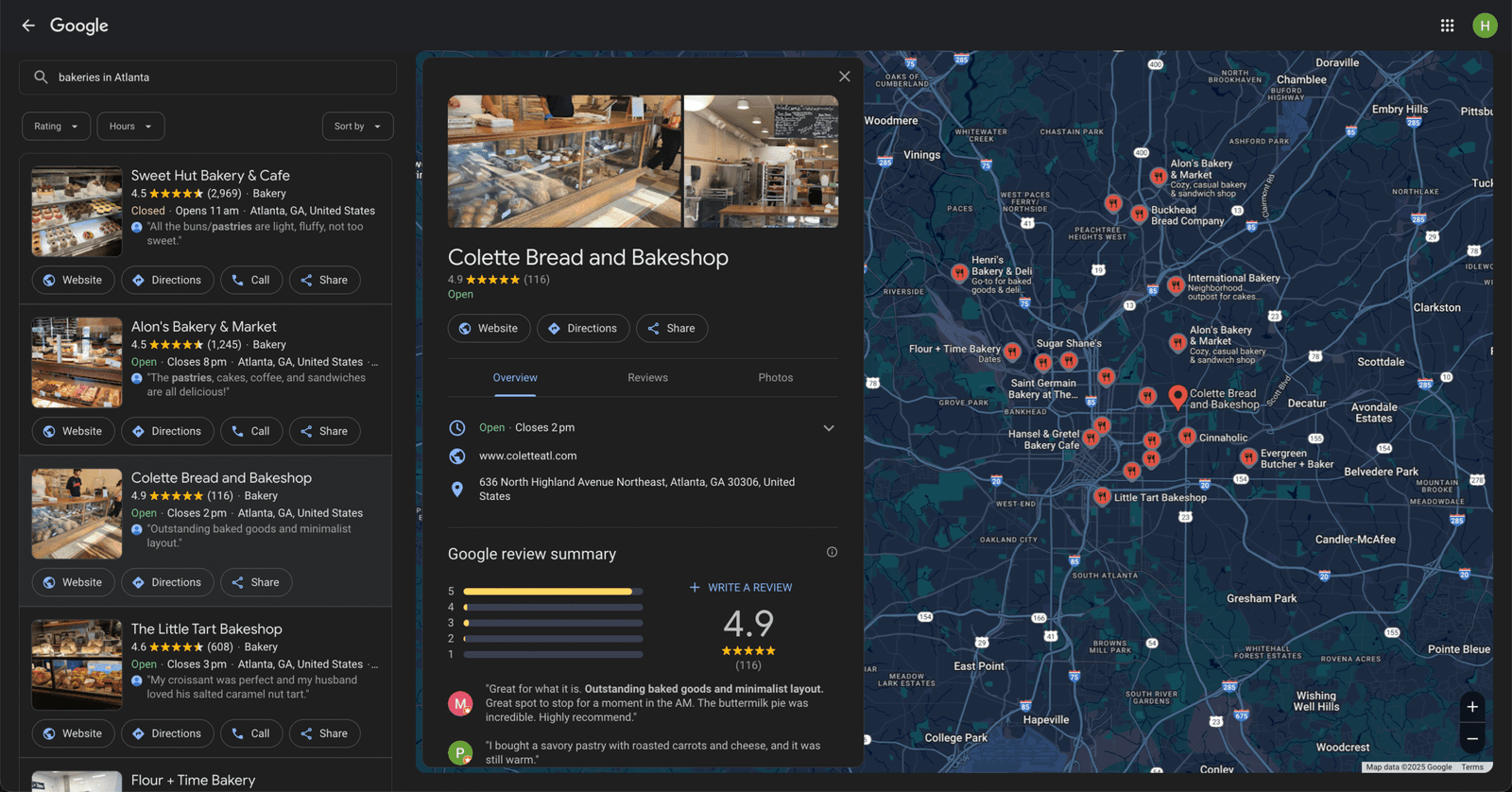The width and height of the screenshot is (1512, 792).
Task: Open the Flour + Time Bakery listing title
Action: 193,781
